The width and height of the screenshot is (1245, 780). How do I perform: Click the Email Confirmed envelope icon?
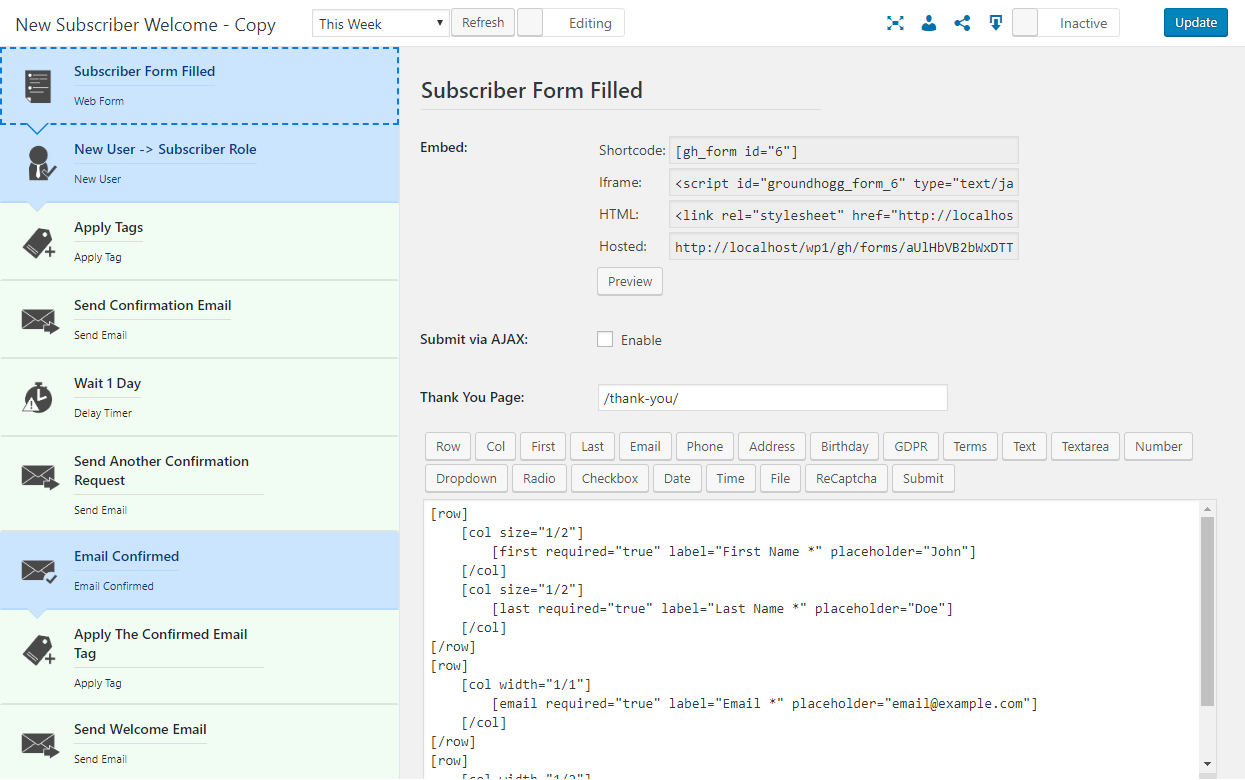38,571
